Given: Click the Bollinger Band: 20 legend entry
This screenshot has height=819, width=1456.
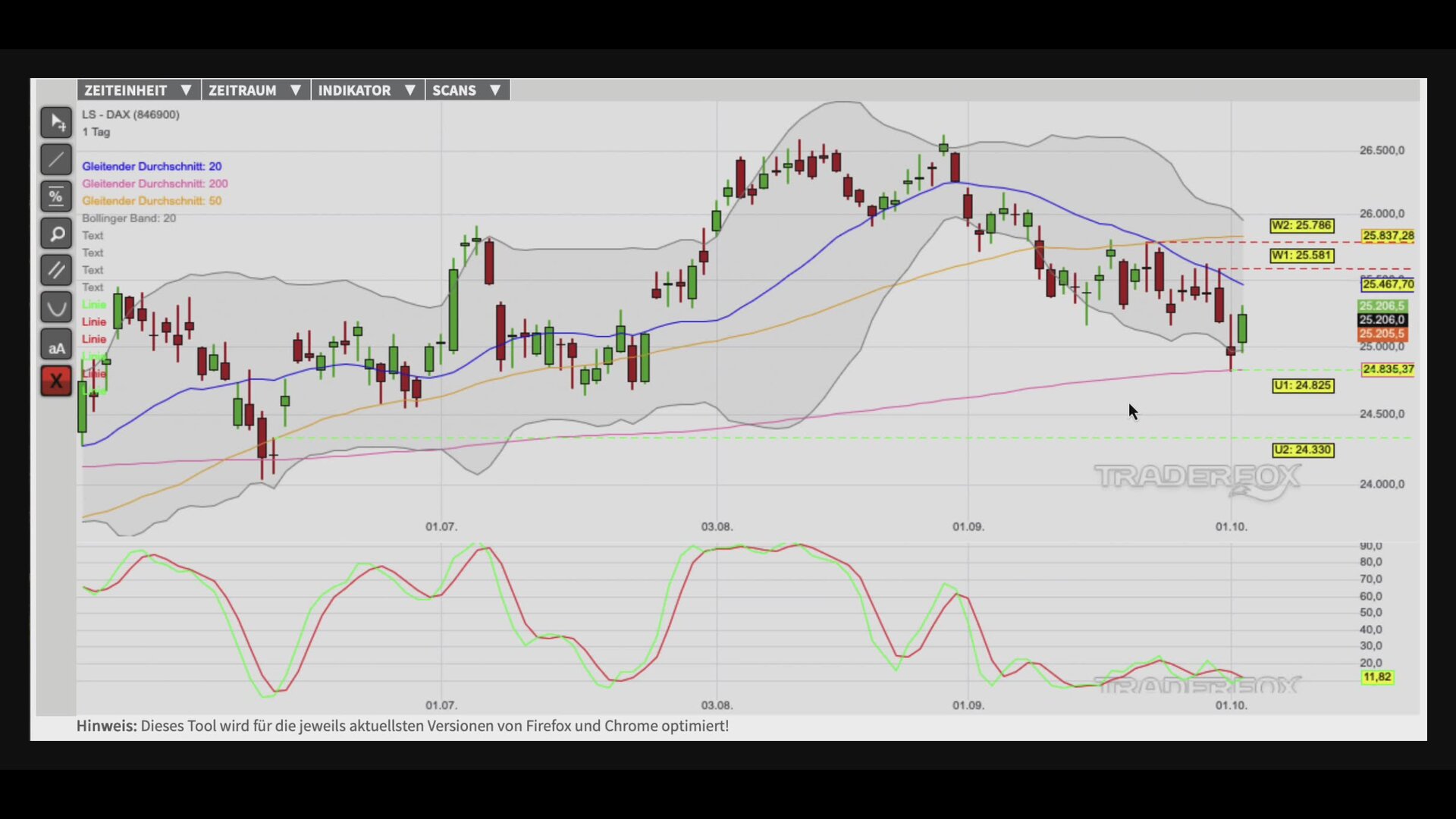Looking at the screenshot, I should click(x=129, y=218).
